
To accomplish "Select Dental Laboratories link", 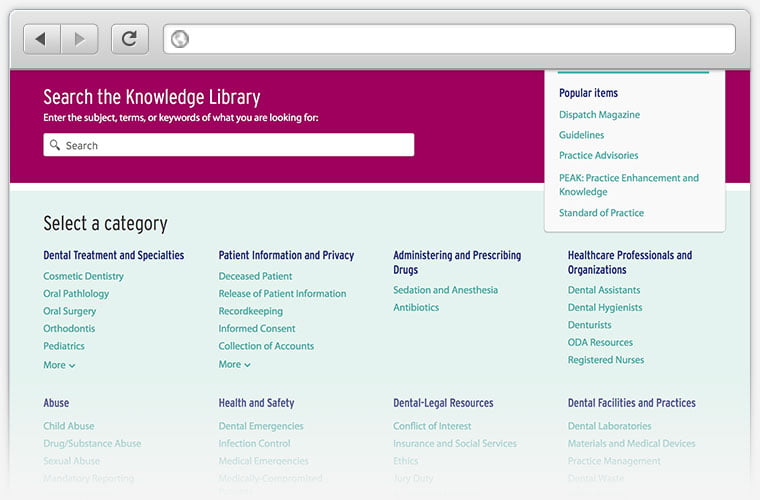I will 609,426.
